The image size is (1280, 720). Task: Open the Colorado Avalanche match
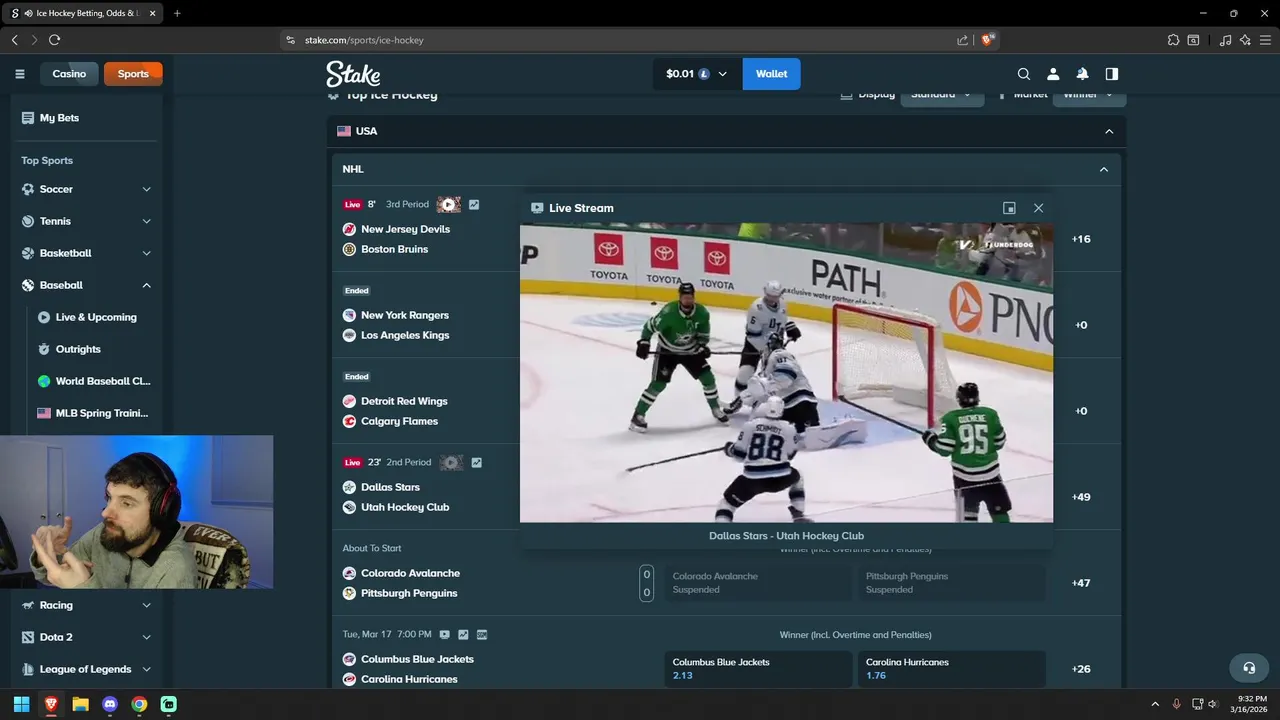click(410, 573)
